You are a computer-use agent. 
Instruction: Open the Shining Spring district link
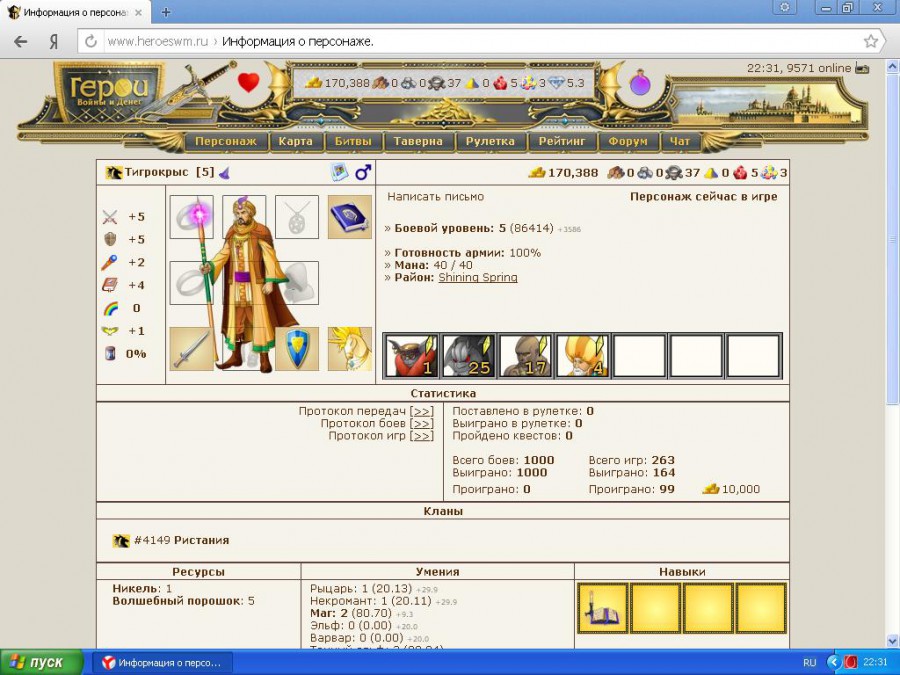tap(478, 277)
